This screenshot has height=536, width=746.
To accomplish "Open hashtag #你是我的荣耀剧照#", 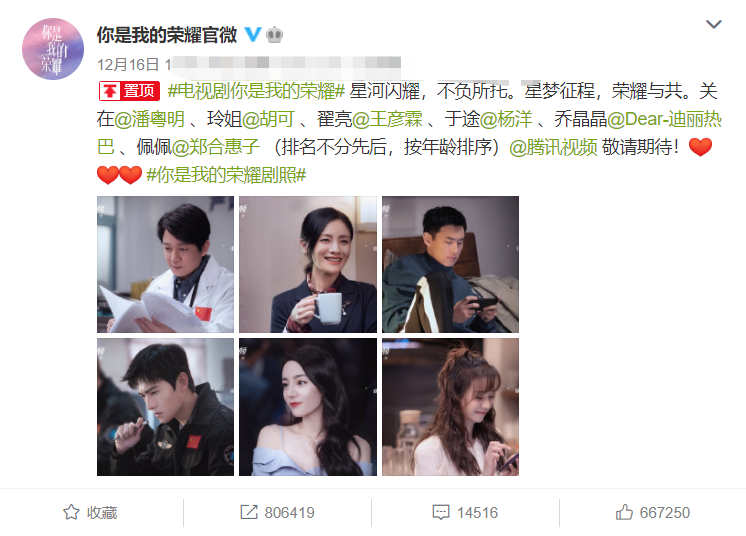I will [x=226, y=175].
